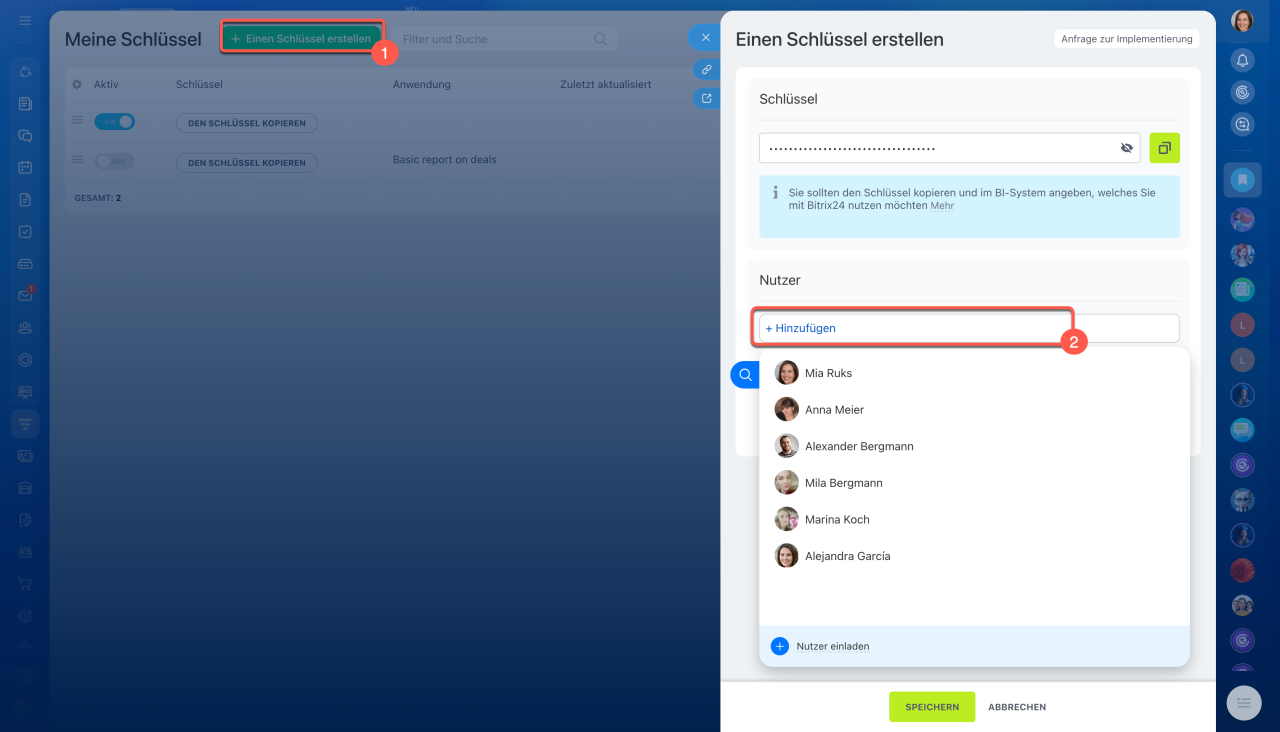
Task: Show the hidden key with the eye icon
Action: point(1127,148)
